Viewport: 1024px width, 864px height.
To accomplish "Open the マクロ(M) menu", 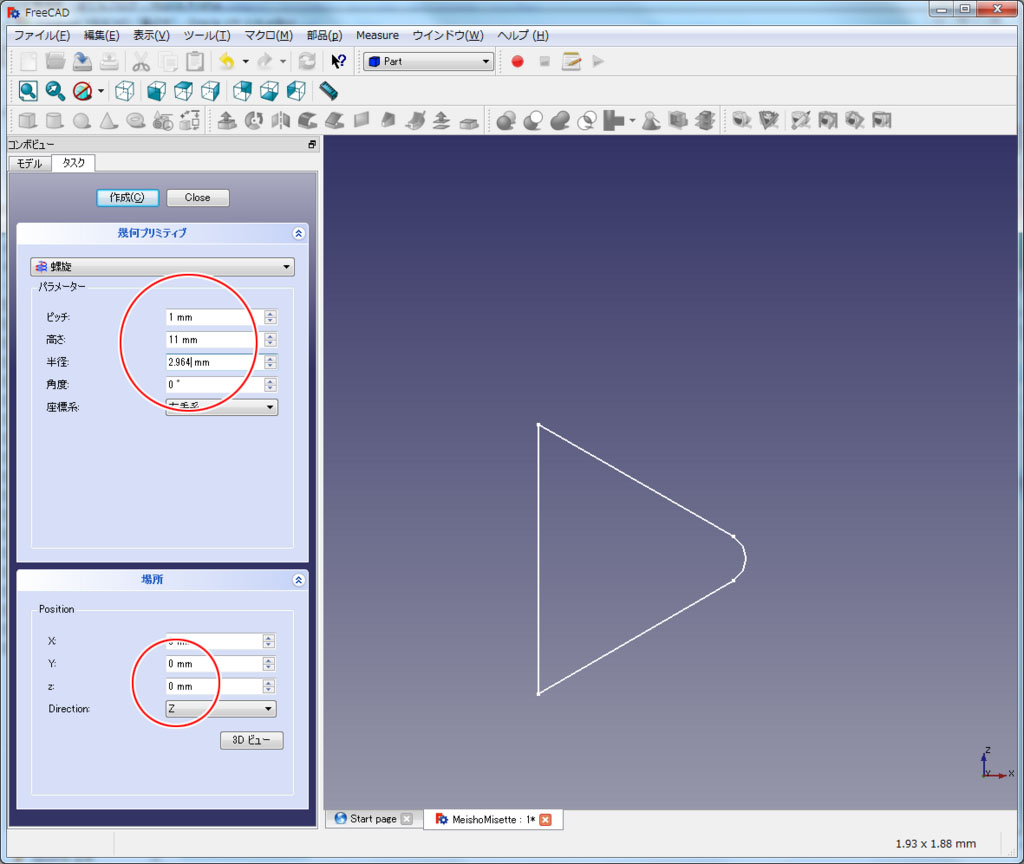I will pos(268,35).
